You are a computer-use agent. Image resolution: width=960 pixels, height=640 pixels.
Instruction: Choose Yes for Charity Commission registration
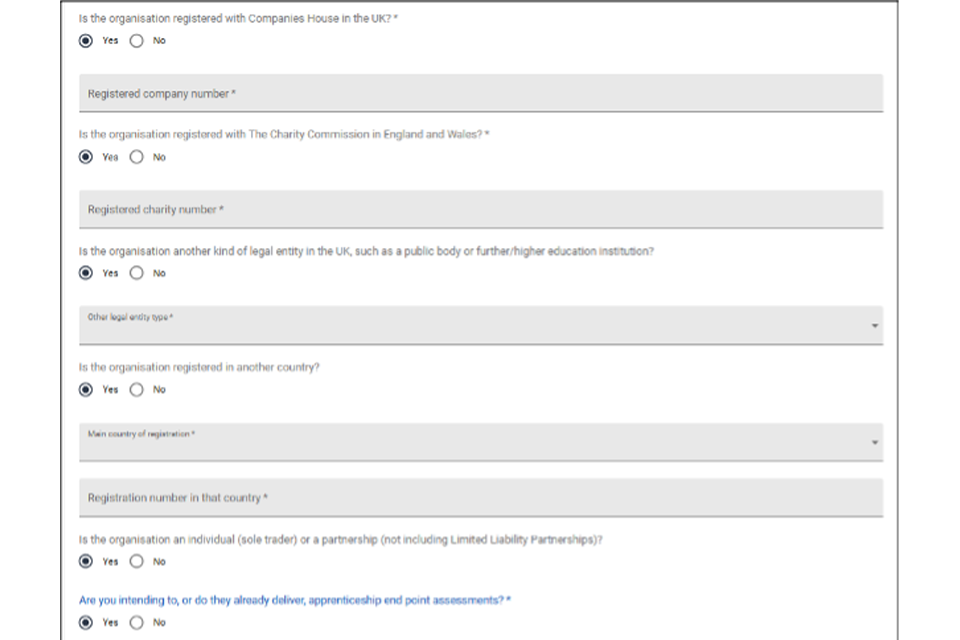[x=86, y=157]
